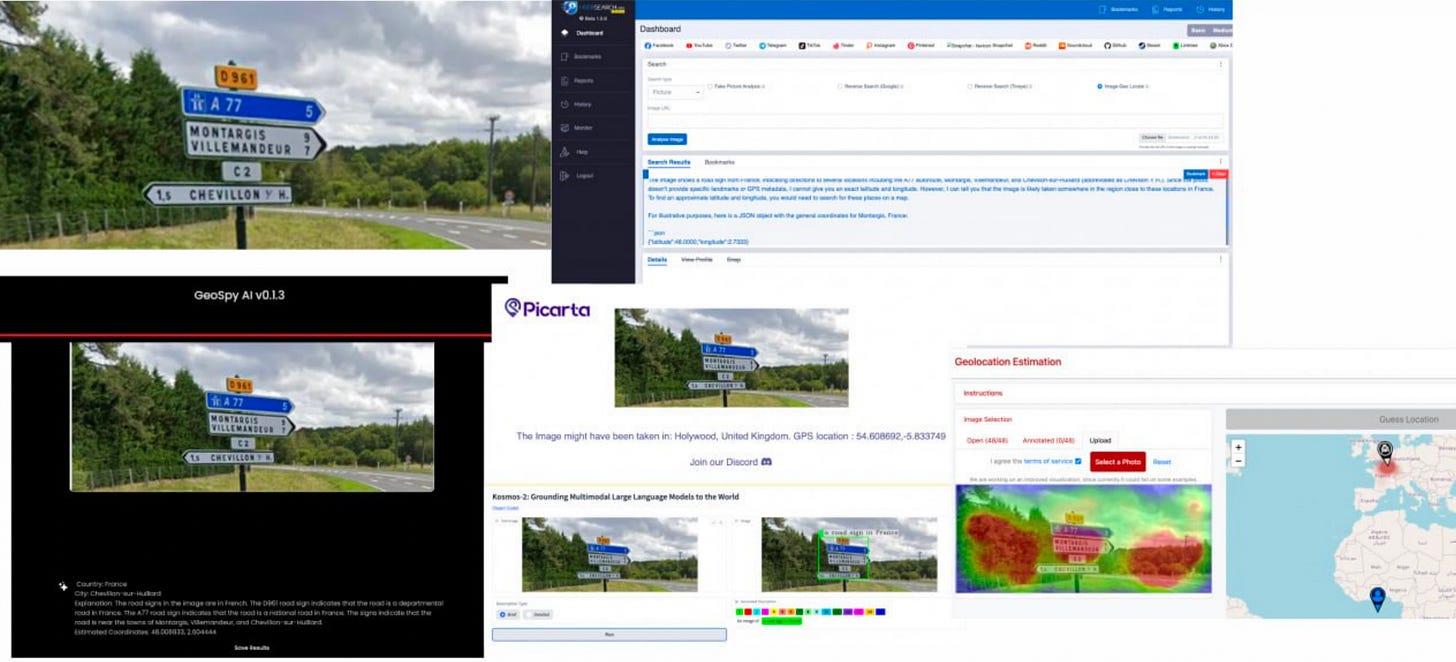Image resolution: width=1456 pixels, height=662 pixels.
Task: Open Reports in UserSearch top bar
Action: tap(1167, 9)
